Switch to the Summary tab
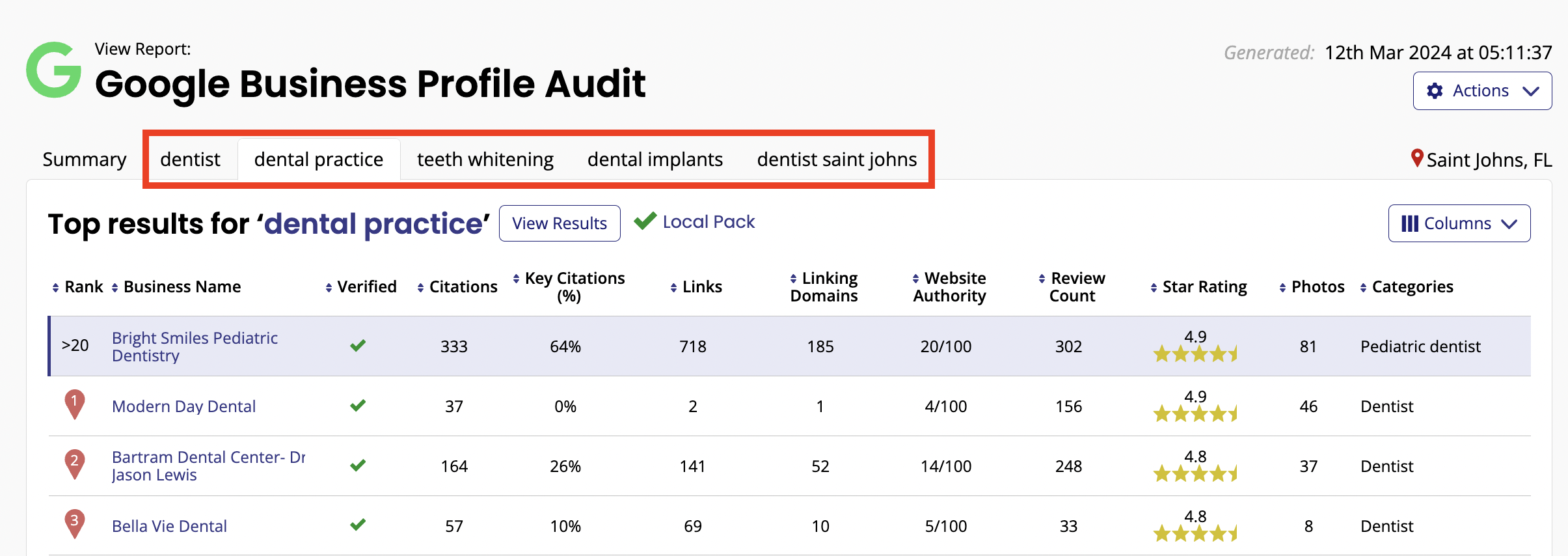1568x556 pixels. click(85, 160)
